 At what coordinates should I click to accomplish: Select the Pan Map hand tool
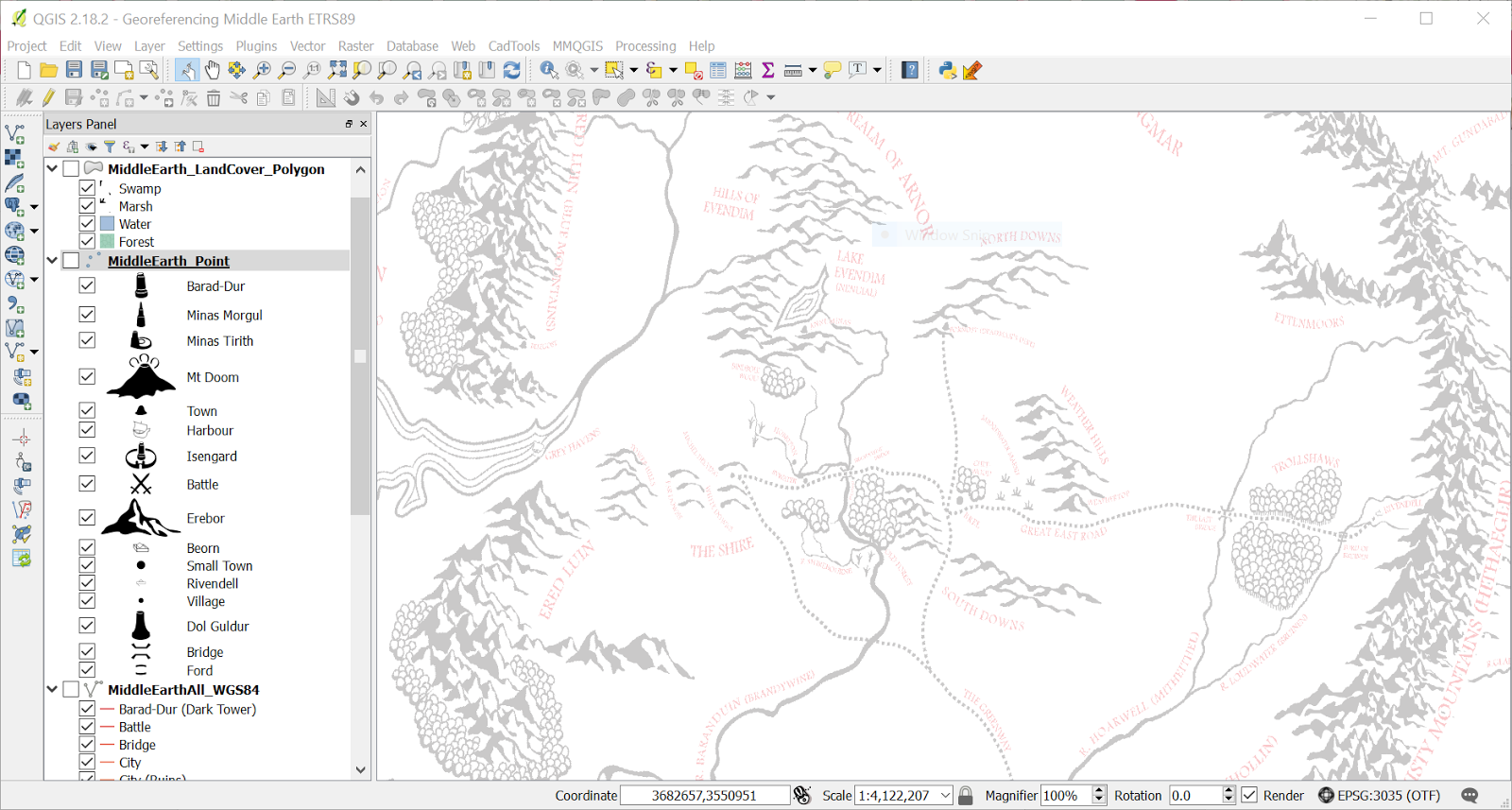click(x=212, y=70)
